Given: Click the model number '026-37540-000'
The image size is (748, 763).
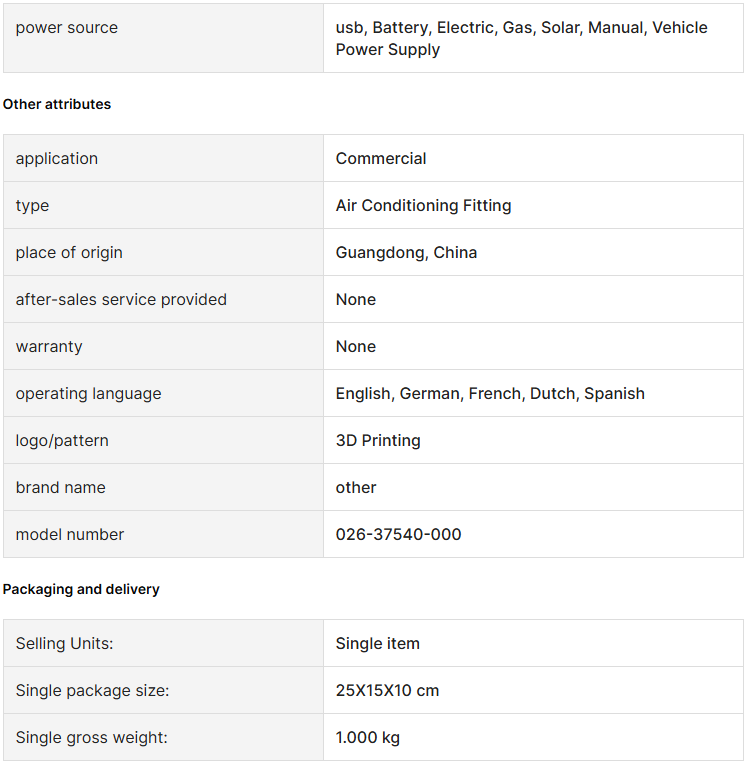Looking at the screenshot, I should pos(398,534).
